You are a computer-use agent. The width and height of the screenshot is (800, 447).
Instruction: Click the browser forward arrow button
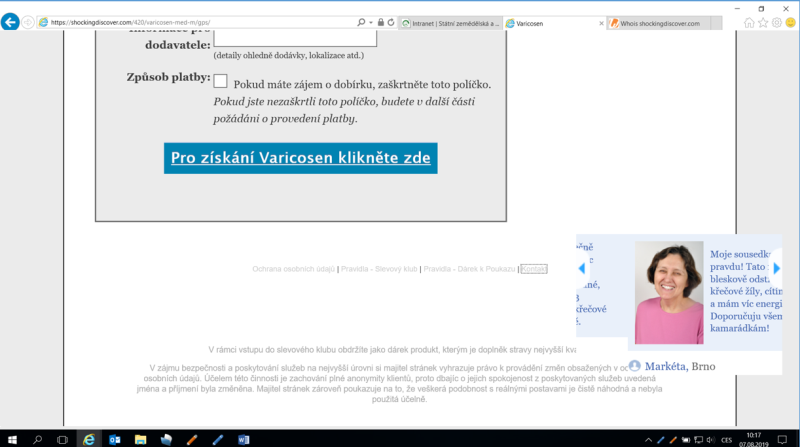click(x=28, y=22)
